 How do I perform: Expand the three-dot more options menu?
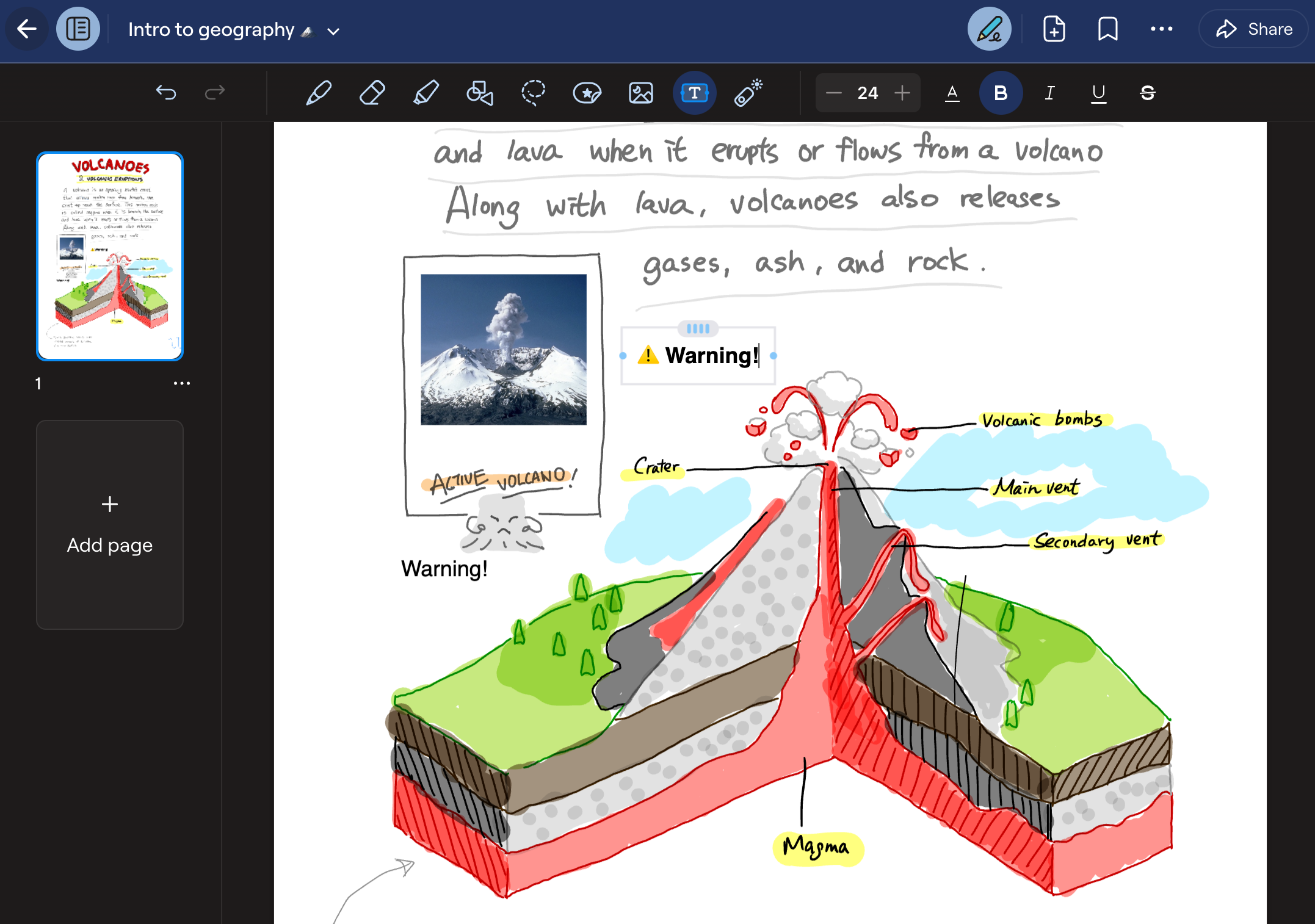click(x=1163, y=29)
